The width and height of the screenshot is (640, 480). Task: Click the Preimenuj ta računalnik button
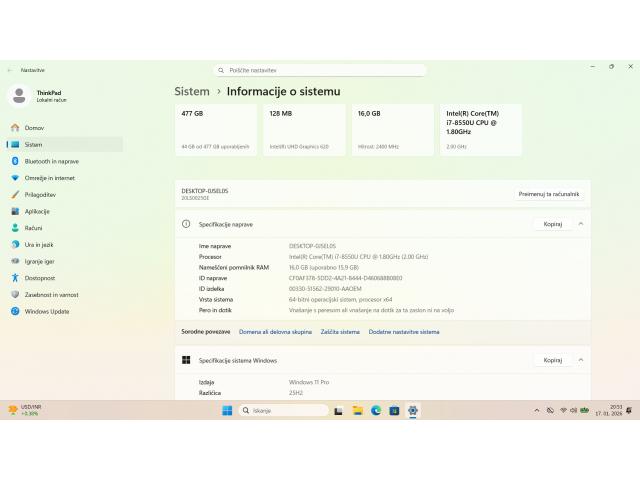(x=550, y=194)
